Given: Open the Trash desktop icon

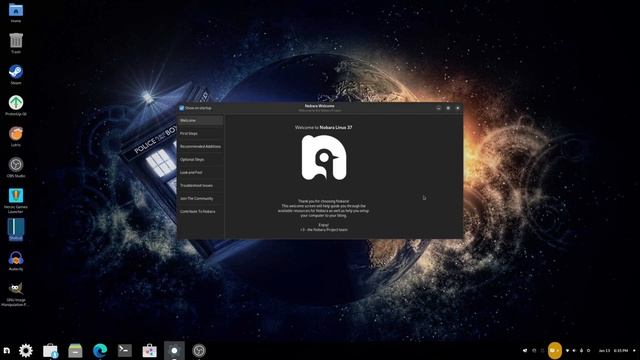Looking at the screenshot, I should [x=16, y=43].
